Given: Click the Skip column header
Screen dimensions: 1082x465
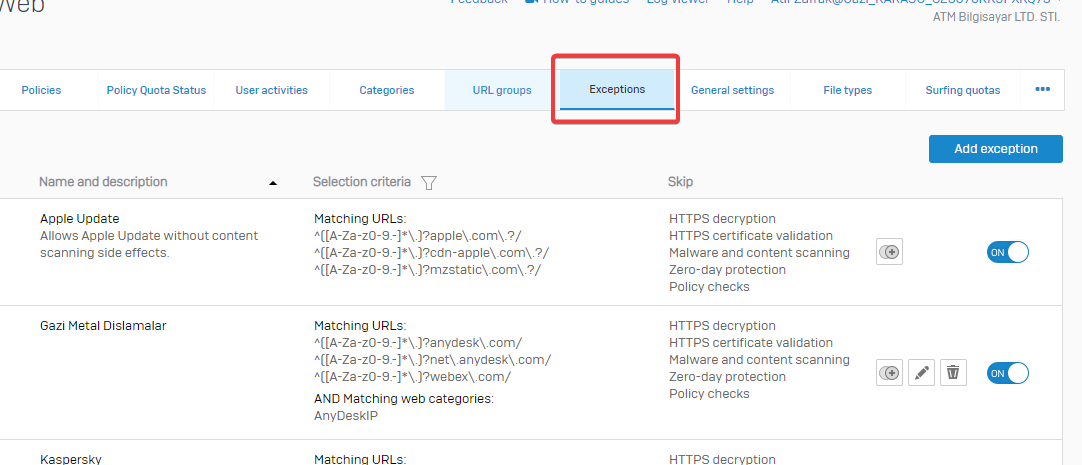Looking at the screenshot, I should pos(680,182).
